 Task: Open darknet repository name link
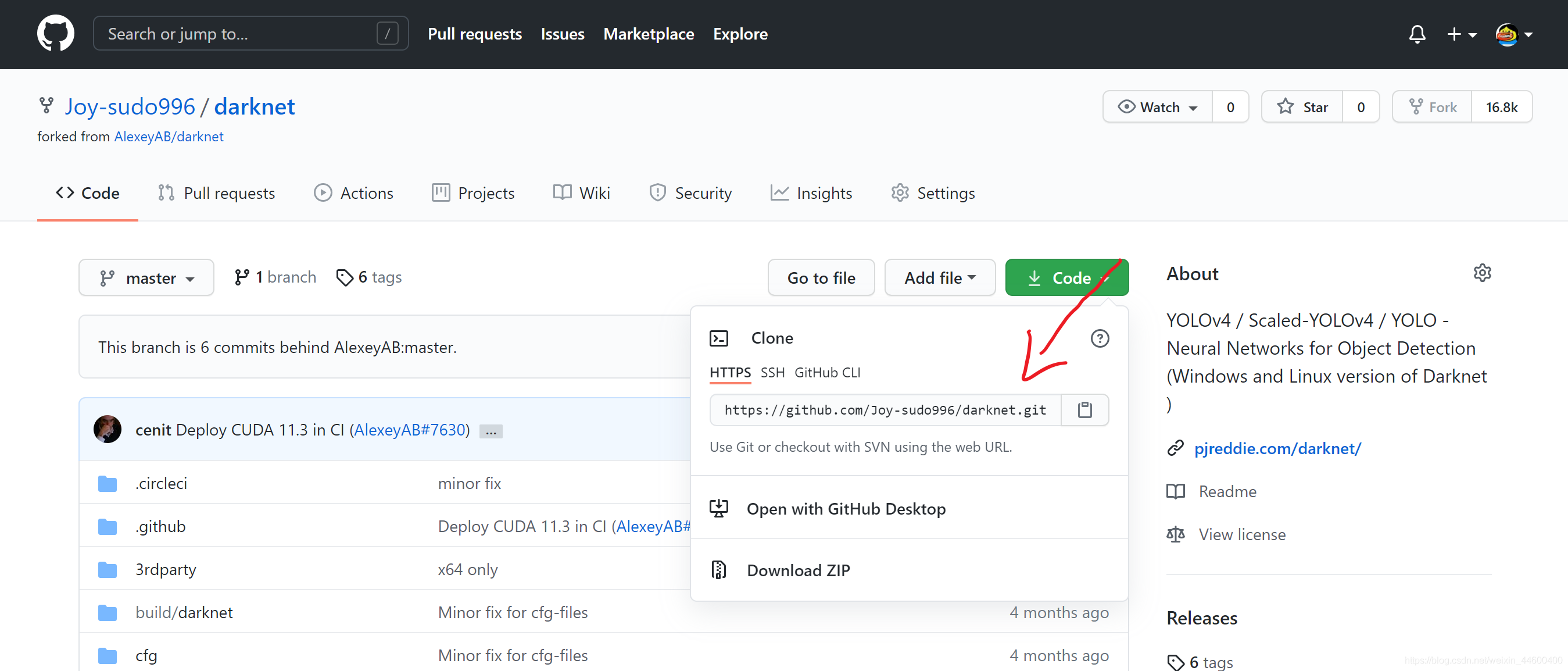tap(255, 106)
